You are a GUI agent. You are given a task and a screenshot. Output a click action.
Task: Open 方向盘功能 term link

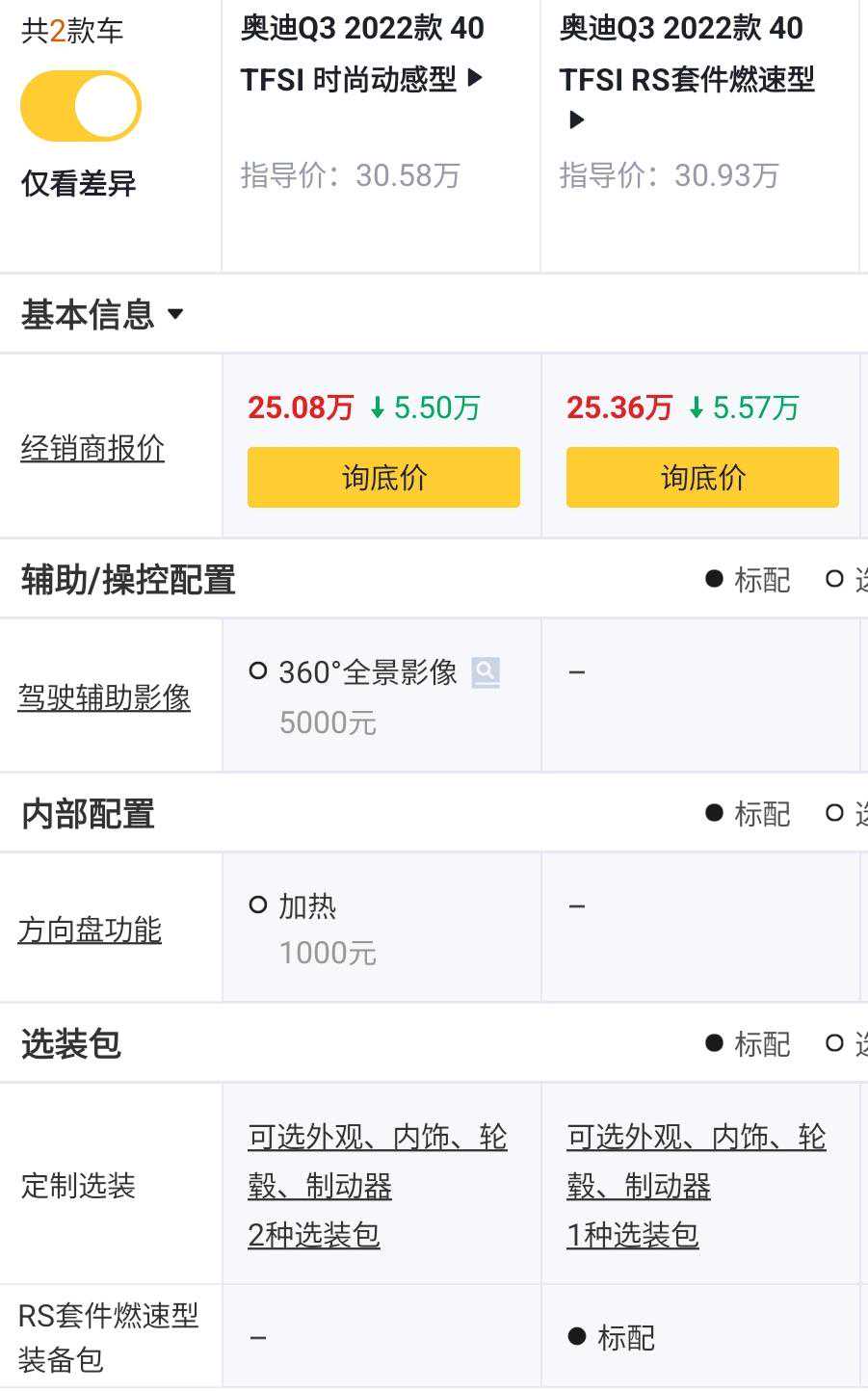(x=90, y=930)
